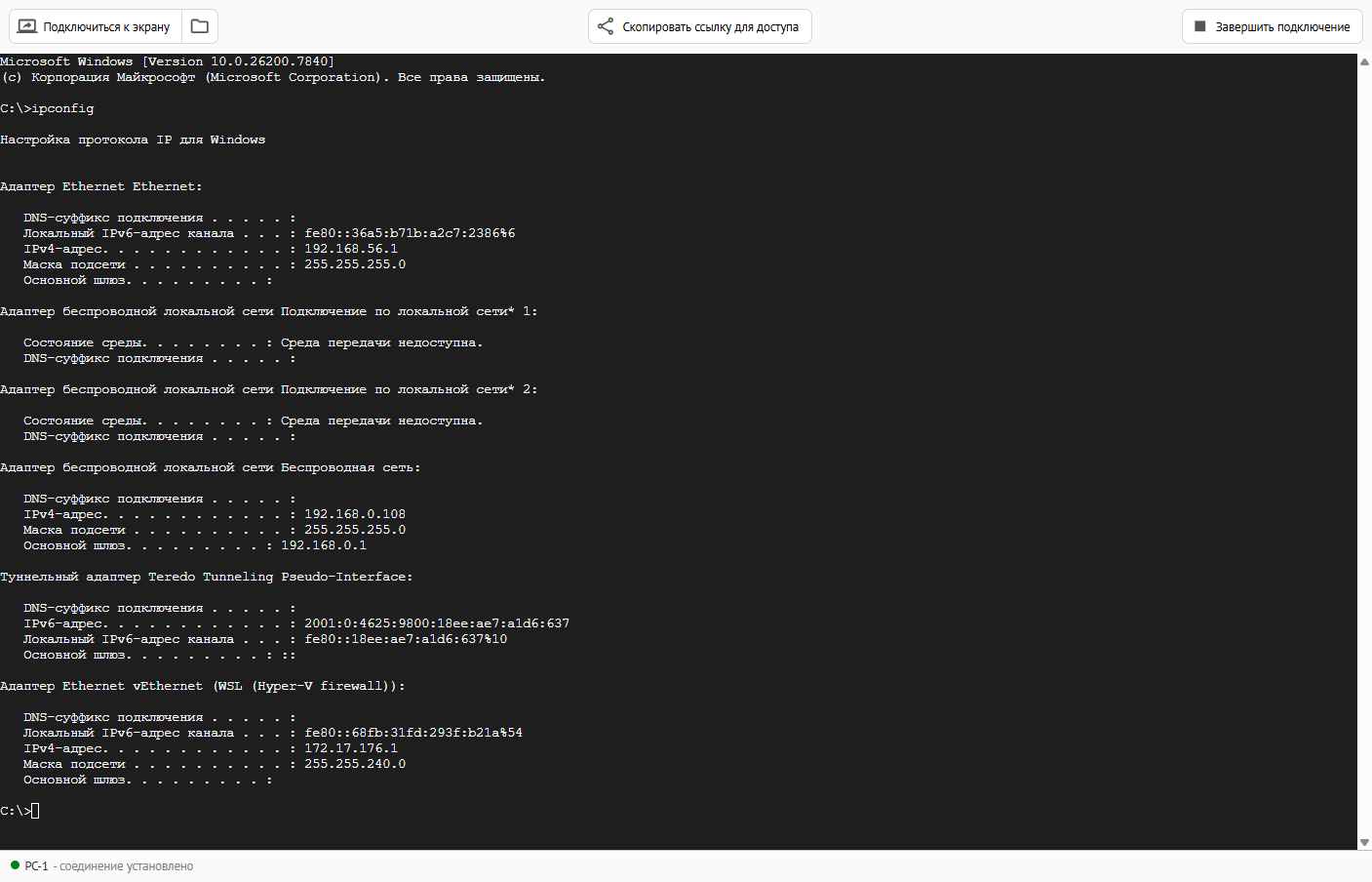Click the wireless IPv4 address 192.168.0.108
Image resolution: width=1372 pixels, height=882 pixels.
pos(355,514)
